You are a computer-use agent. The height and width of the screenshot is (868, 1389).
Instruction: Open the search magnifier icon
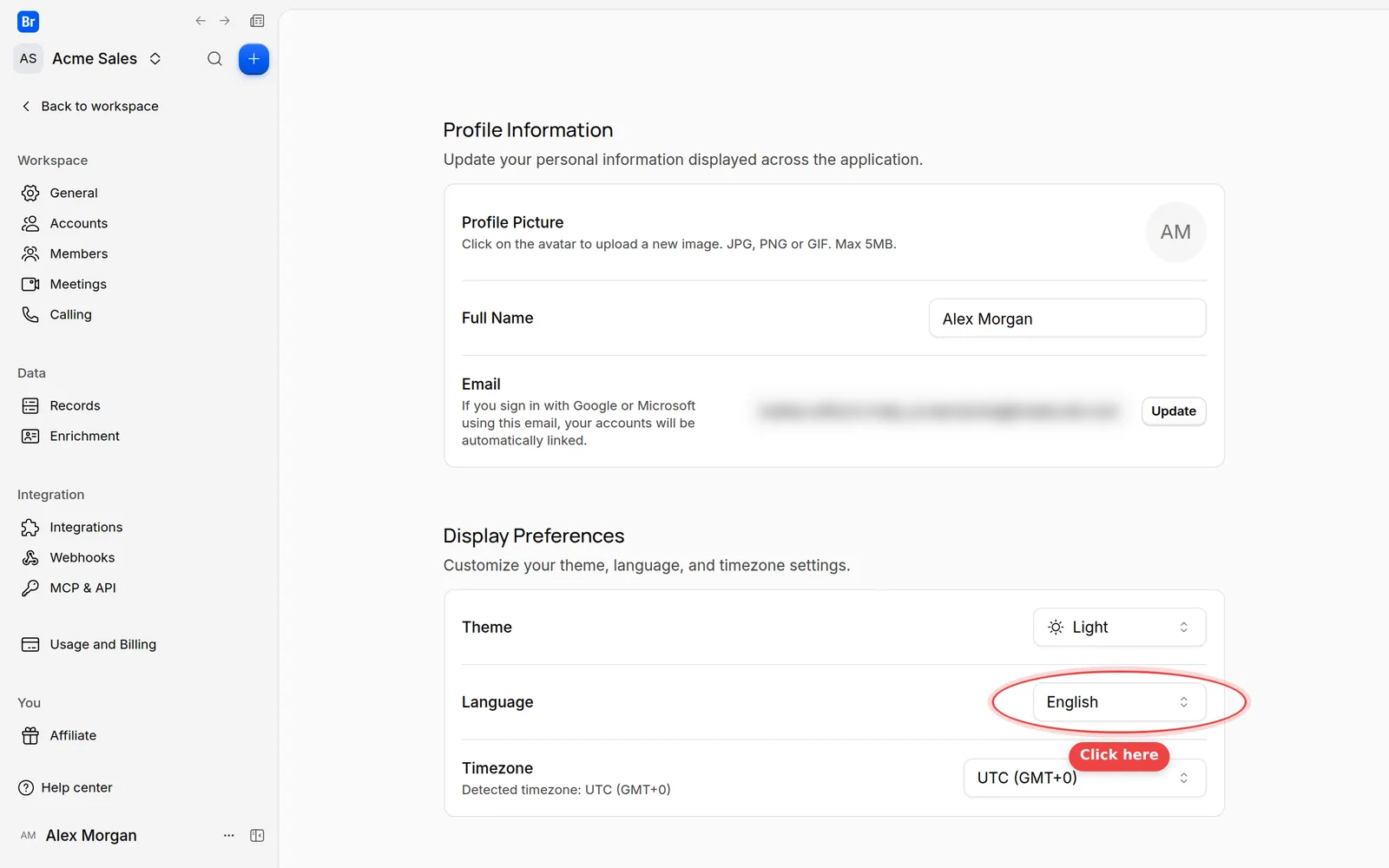pyautogui.click(x=214, y=59)
